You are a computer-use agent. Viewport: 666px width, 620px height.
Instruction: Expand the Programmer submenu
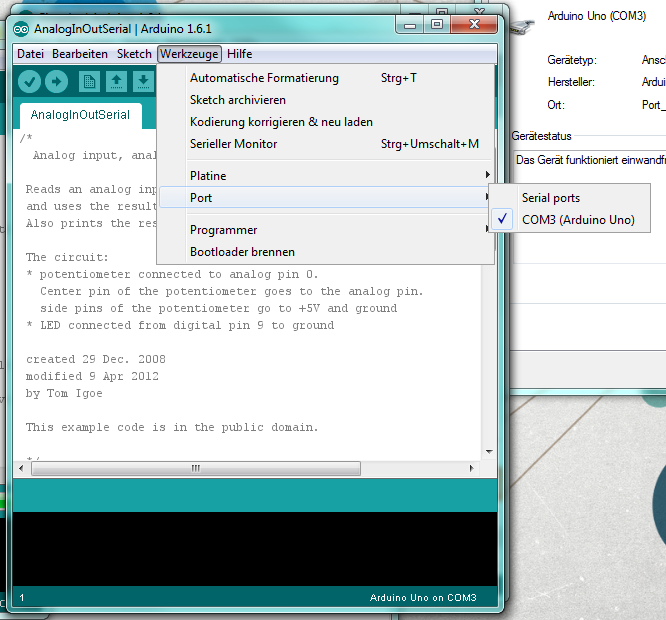(326, 230)
